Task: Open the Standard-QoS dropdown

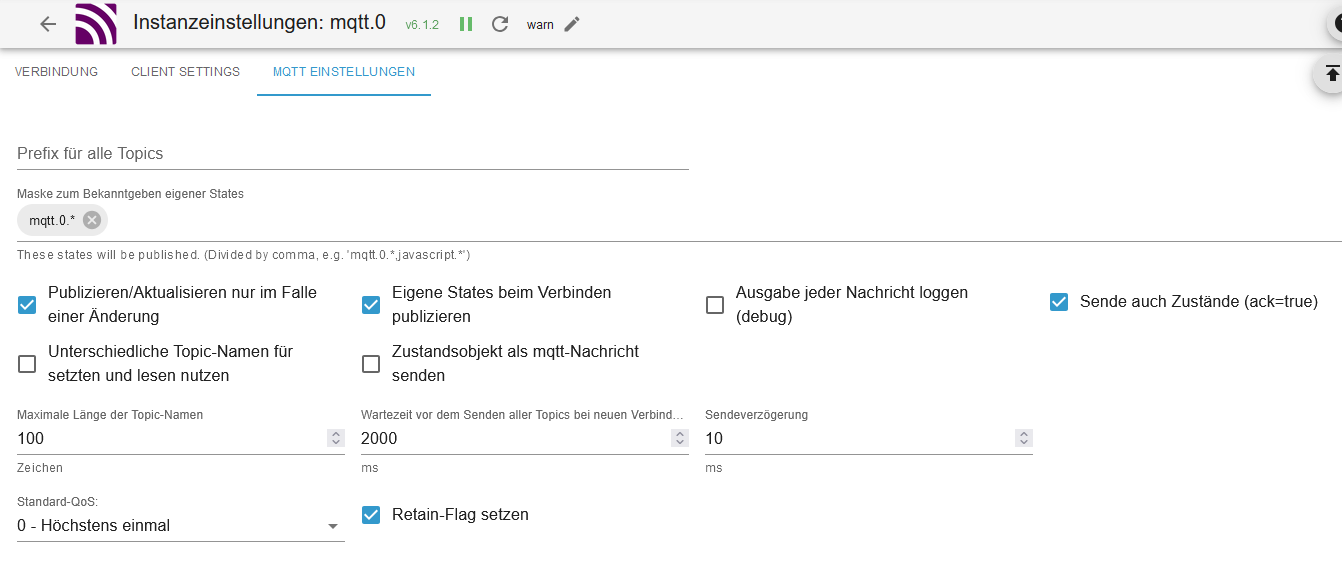Action: tap(181, 526)
